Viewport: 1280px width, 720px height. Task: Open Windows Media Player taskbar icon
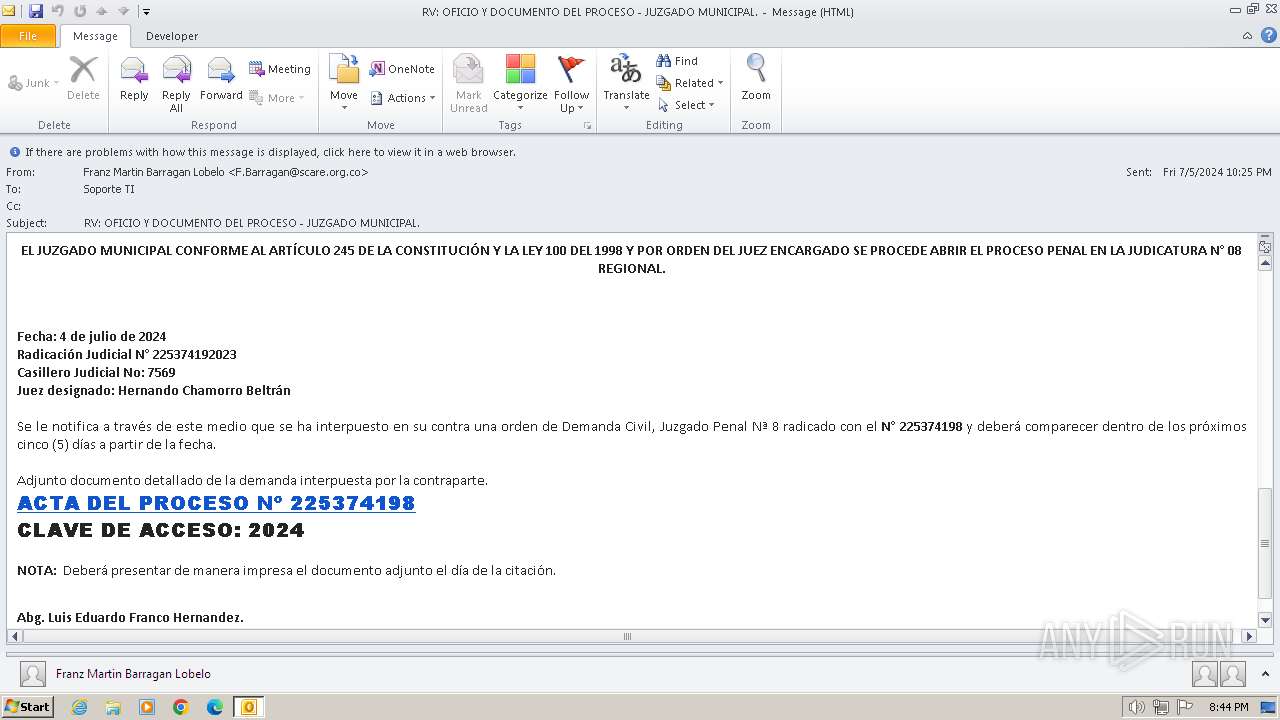point(147,707)
